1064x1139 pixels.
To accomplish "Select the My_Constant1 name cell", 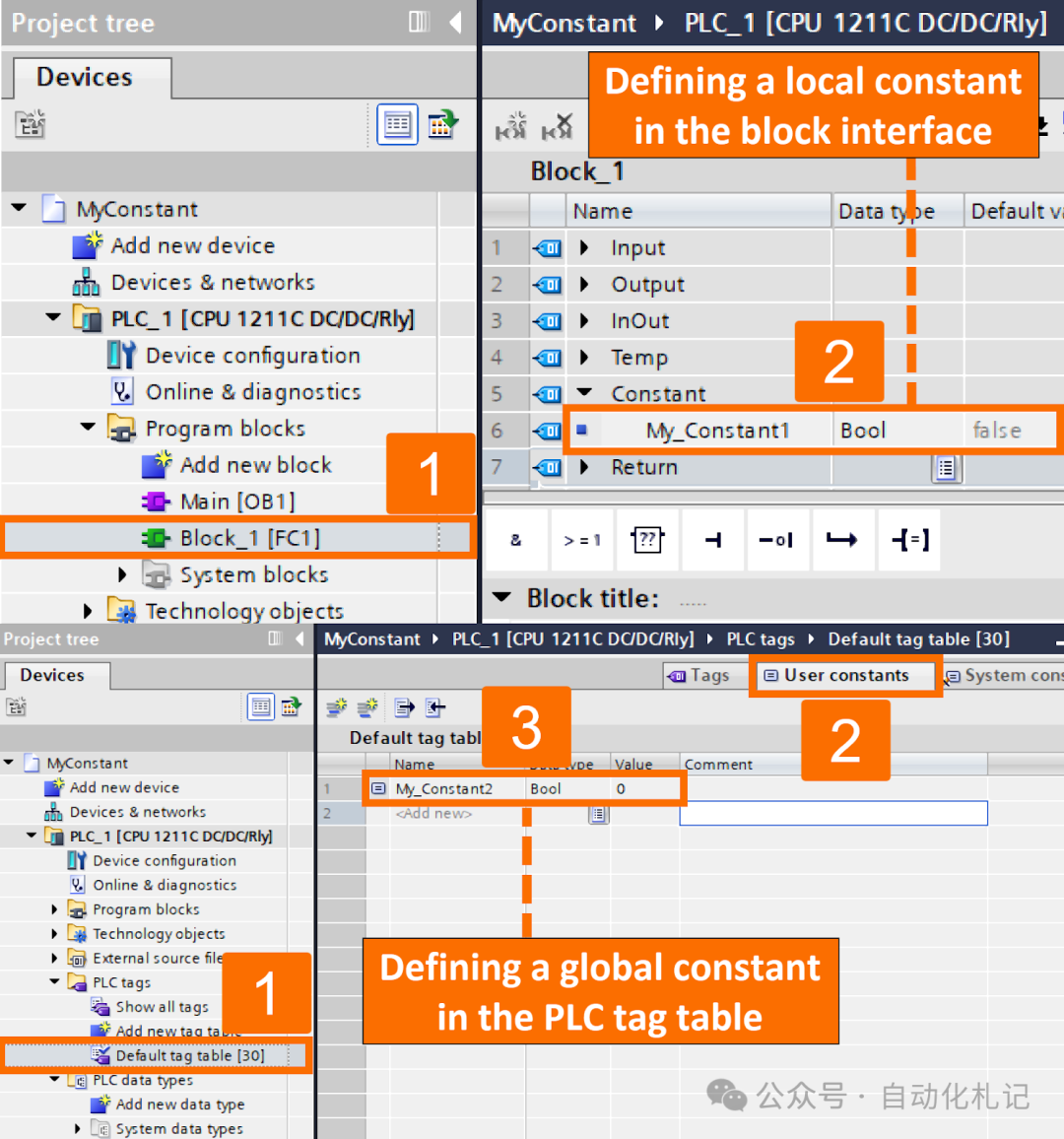I will (717, 431).
